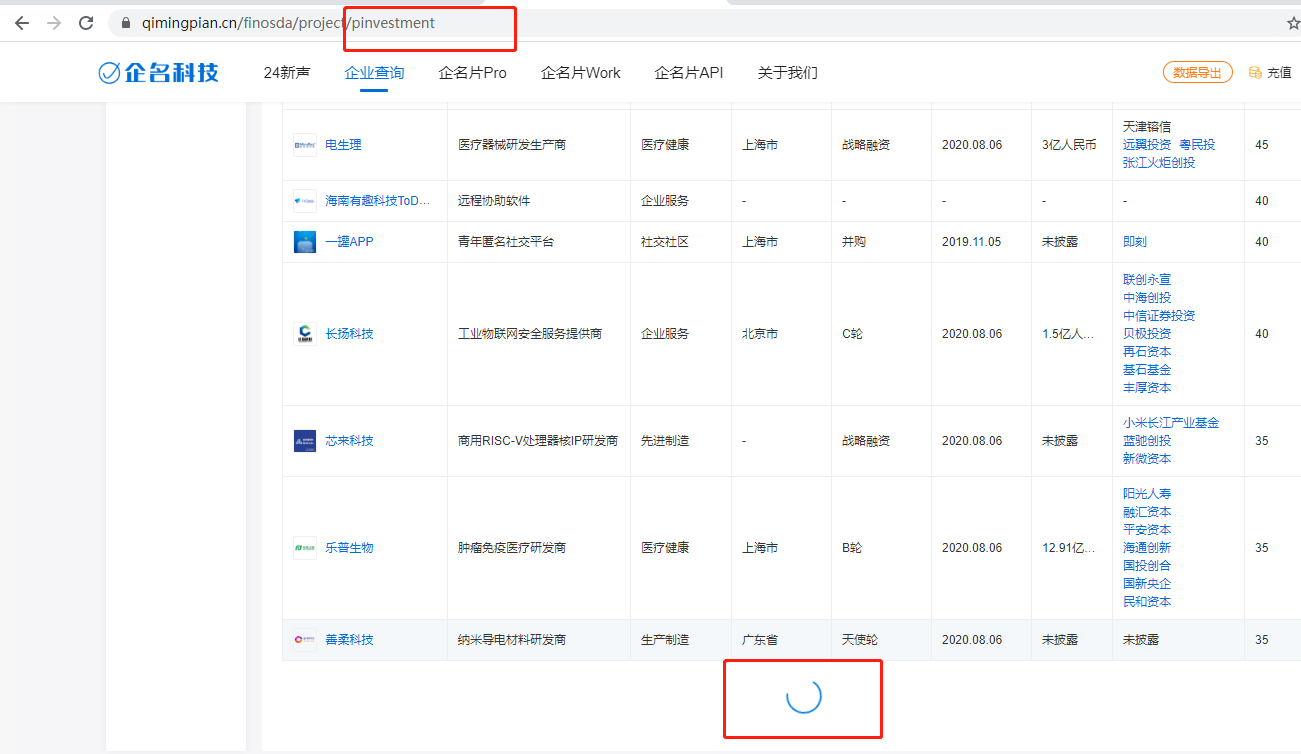Screen dimensions: 1301x754
Task: Open 一罐APP logo thumbnail
Action: pyautogui.click(x=305, y=242)
